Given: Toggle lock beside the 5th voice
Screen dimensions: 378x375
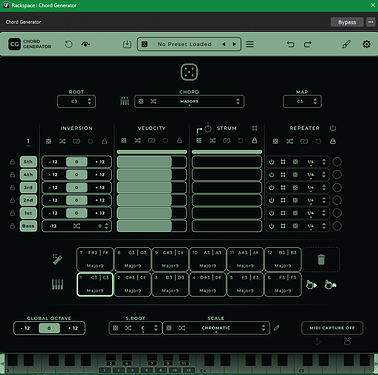Looking at the screenshot, I should point(12,162).
